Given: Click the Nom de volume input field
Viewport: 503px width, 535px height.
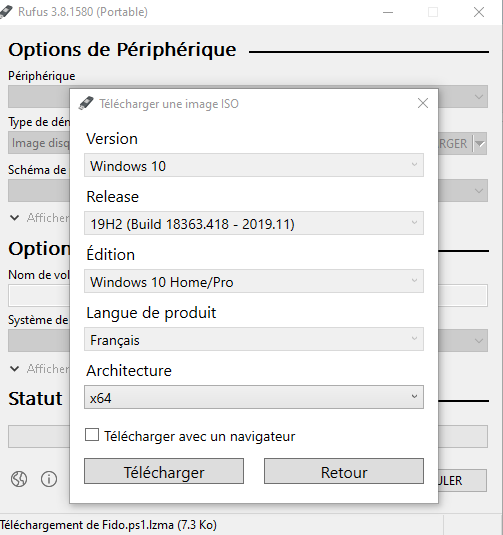Looking at the screenshot, I should pyautogui.click(x=248, y=295).
